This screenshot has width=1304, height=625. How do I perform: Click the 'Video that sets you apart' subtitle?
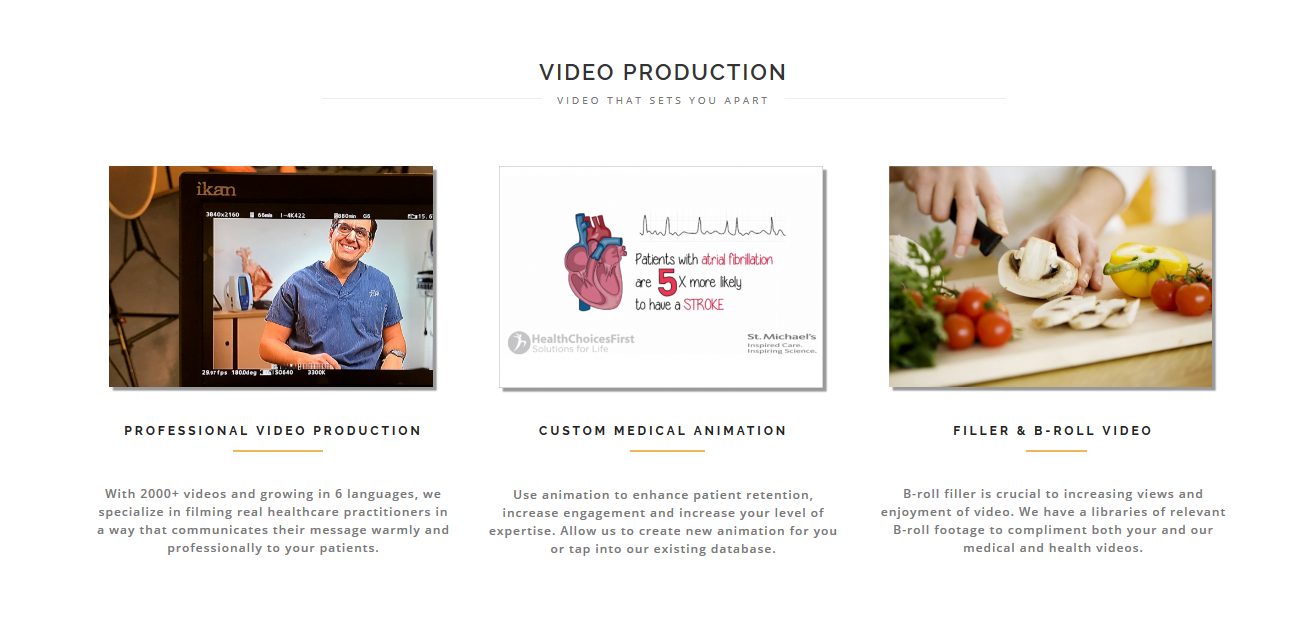[663, 101]
